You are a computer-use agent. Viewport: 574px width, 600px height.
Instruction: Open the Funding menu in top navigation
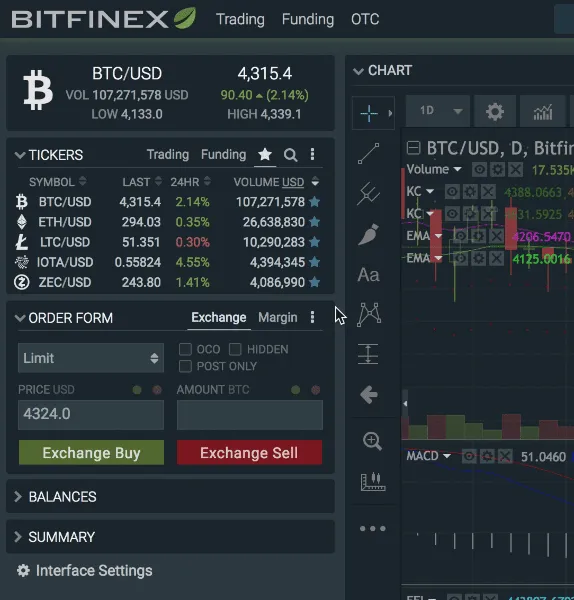click(308, 19)
